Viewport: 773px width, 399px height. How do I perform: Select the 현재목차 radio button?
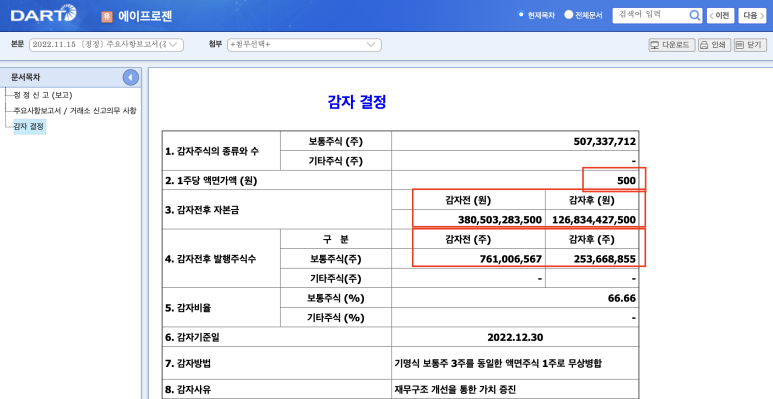[x=521, y=15]
